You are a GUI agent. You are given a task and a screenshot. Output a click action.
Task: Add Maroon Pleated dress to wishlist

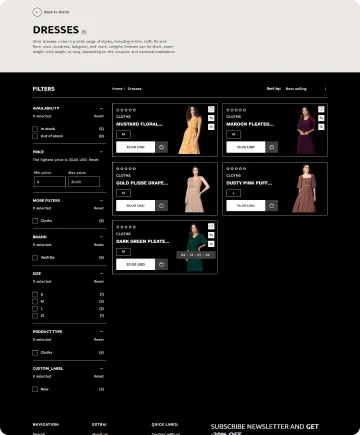(x=321, y=109)
